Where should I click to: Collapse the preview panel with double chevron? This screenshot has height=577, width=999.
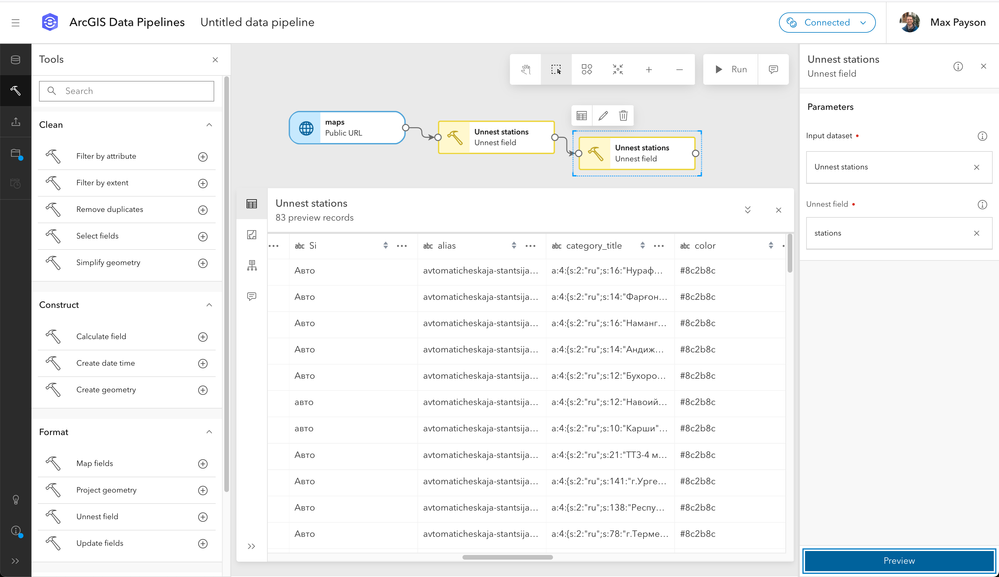747,210
